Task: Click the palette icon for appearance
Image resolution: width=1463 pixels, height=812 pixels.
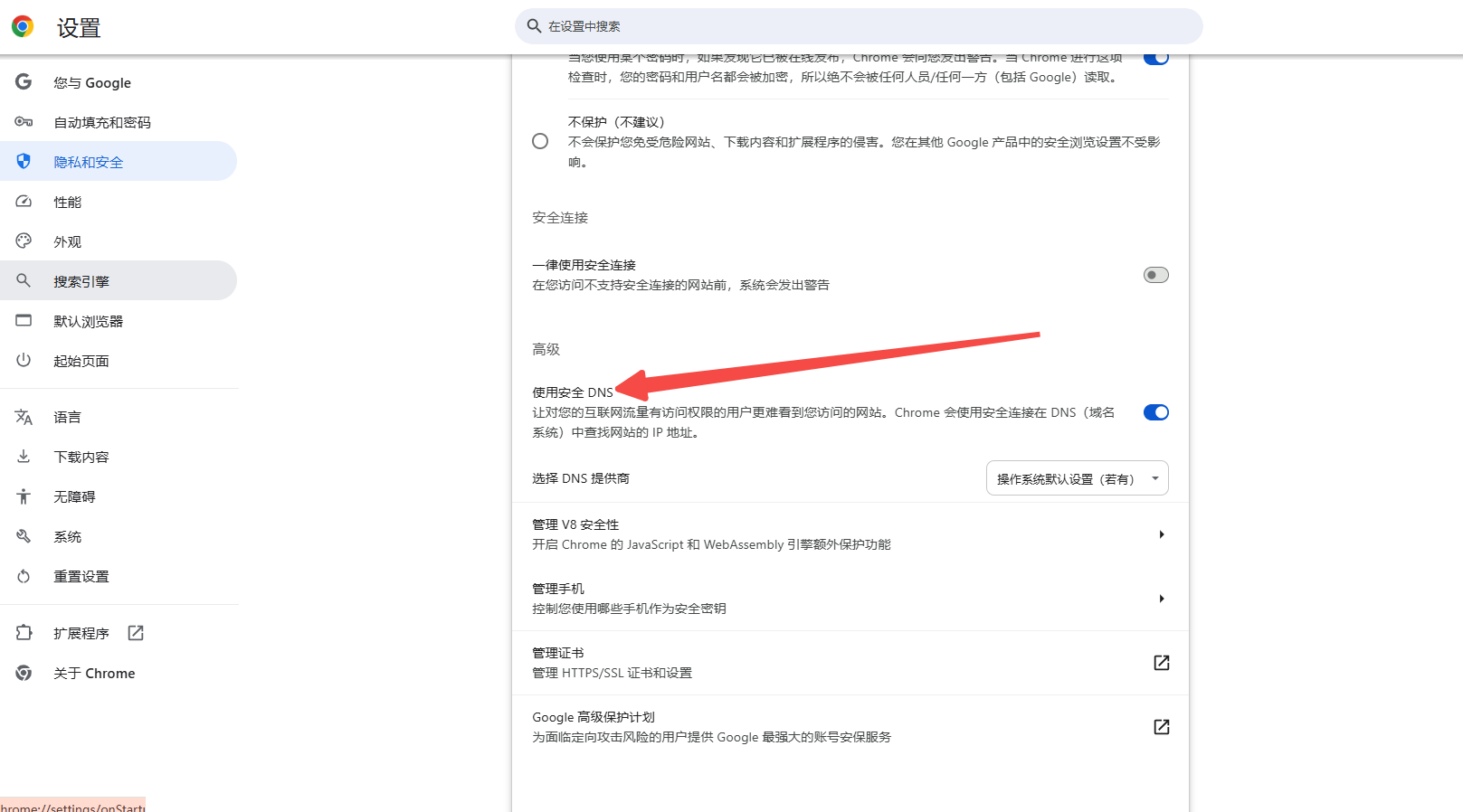Action: (24, 241)
